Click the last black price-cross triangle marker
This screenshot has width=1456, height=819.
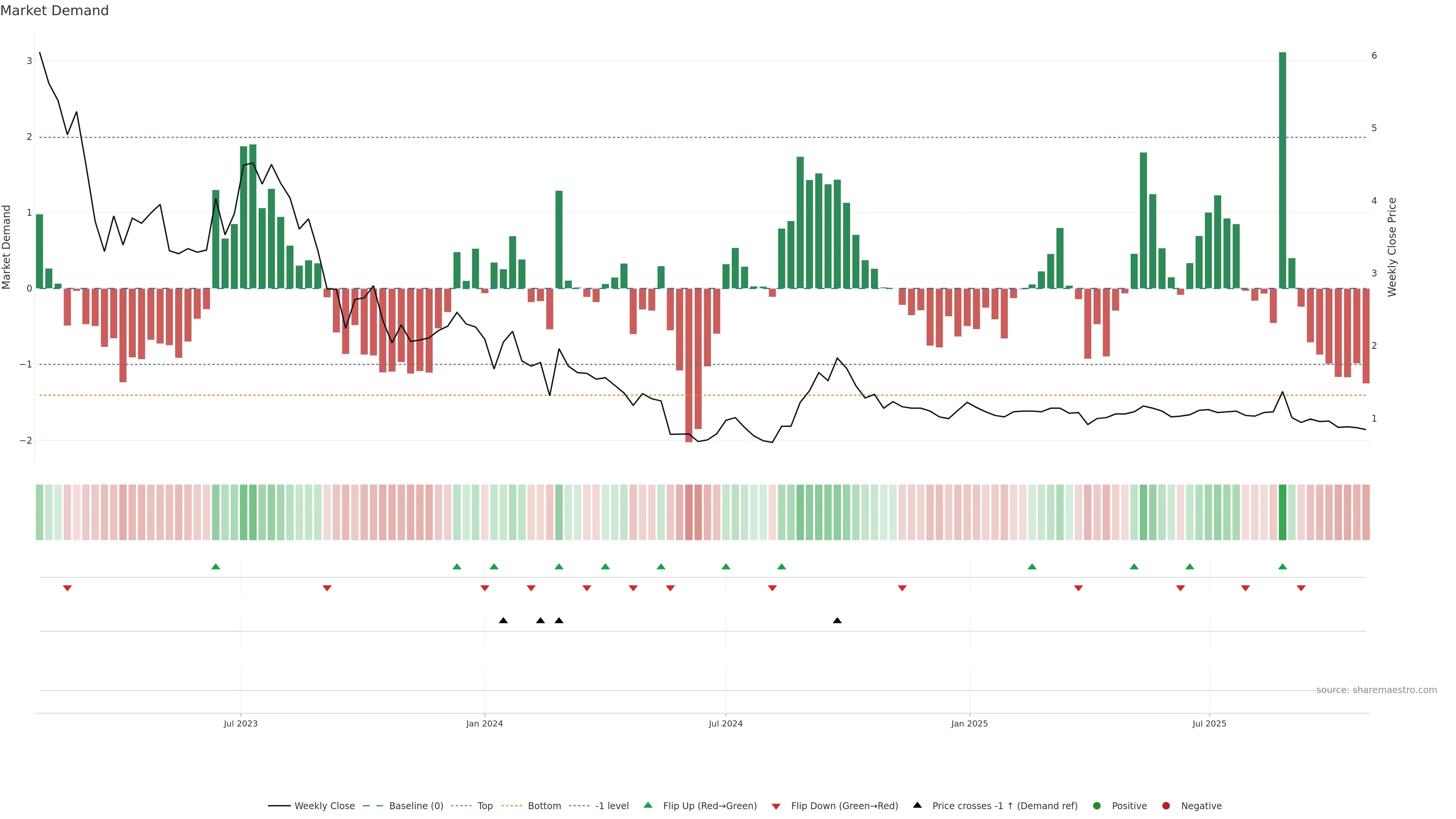point(837,621)
